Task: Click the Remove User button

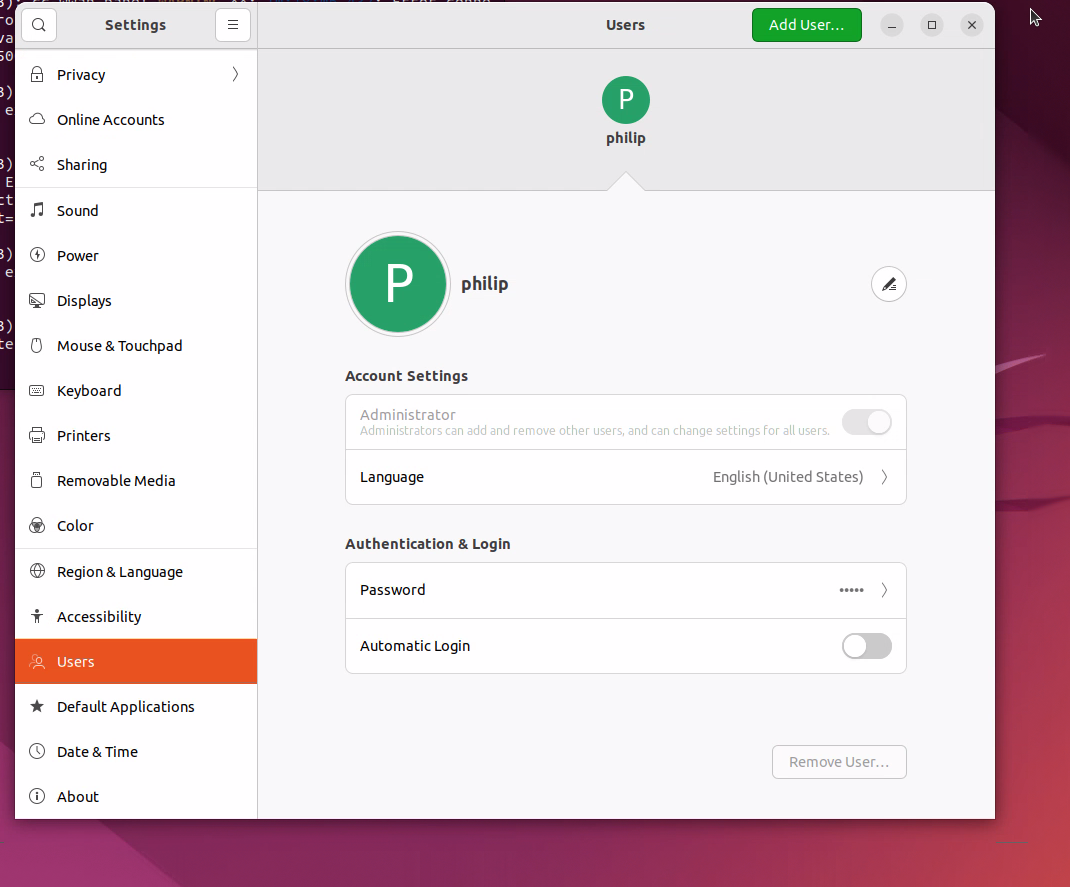Action: pyautogui.click(x=838, y=762)
